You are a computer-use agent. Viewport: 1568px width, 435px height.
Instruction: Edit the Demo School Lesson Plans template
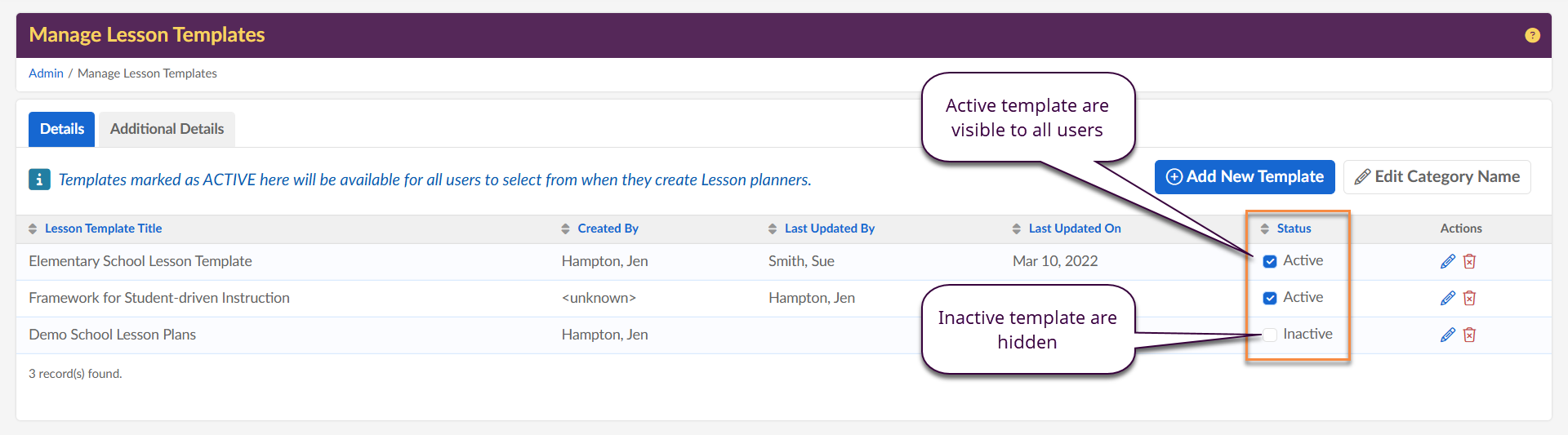[1448, 335]
